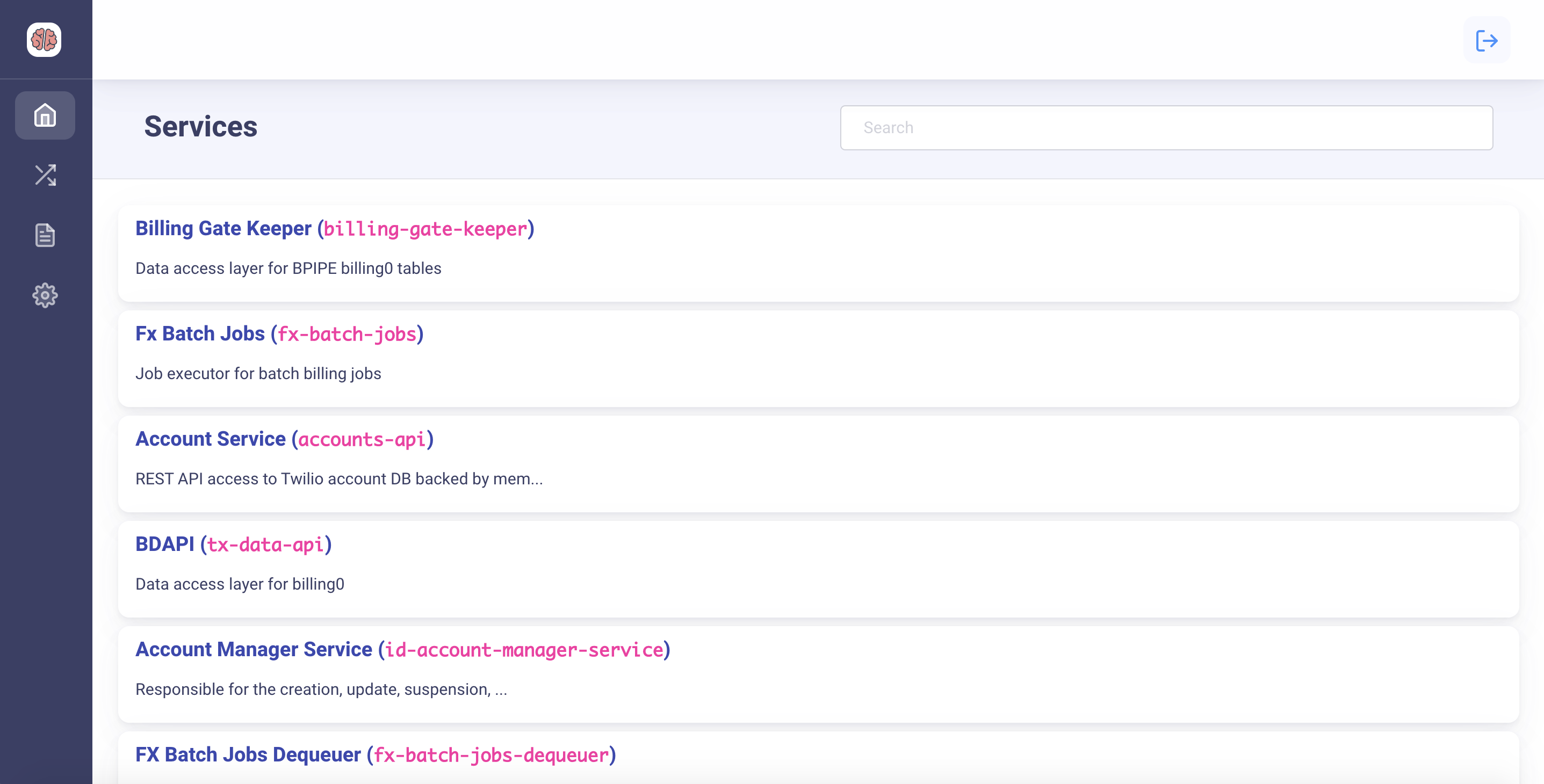The width and height of the screenshot is (1544, 784).
Task: Open FX Batch Jobs Dequeuer link
Action: click(376, 754)
